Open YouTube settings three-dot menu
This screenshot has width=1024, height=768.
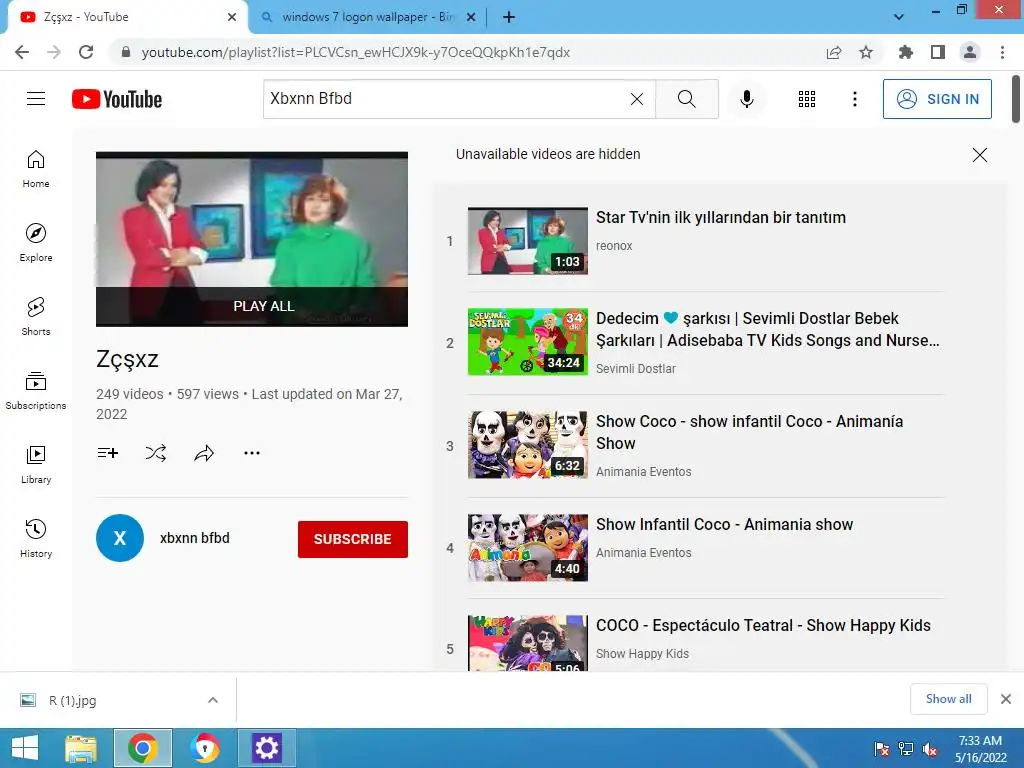(854, 99)
